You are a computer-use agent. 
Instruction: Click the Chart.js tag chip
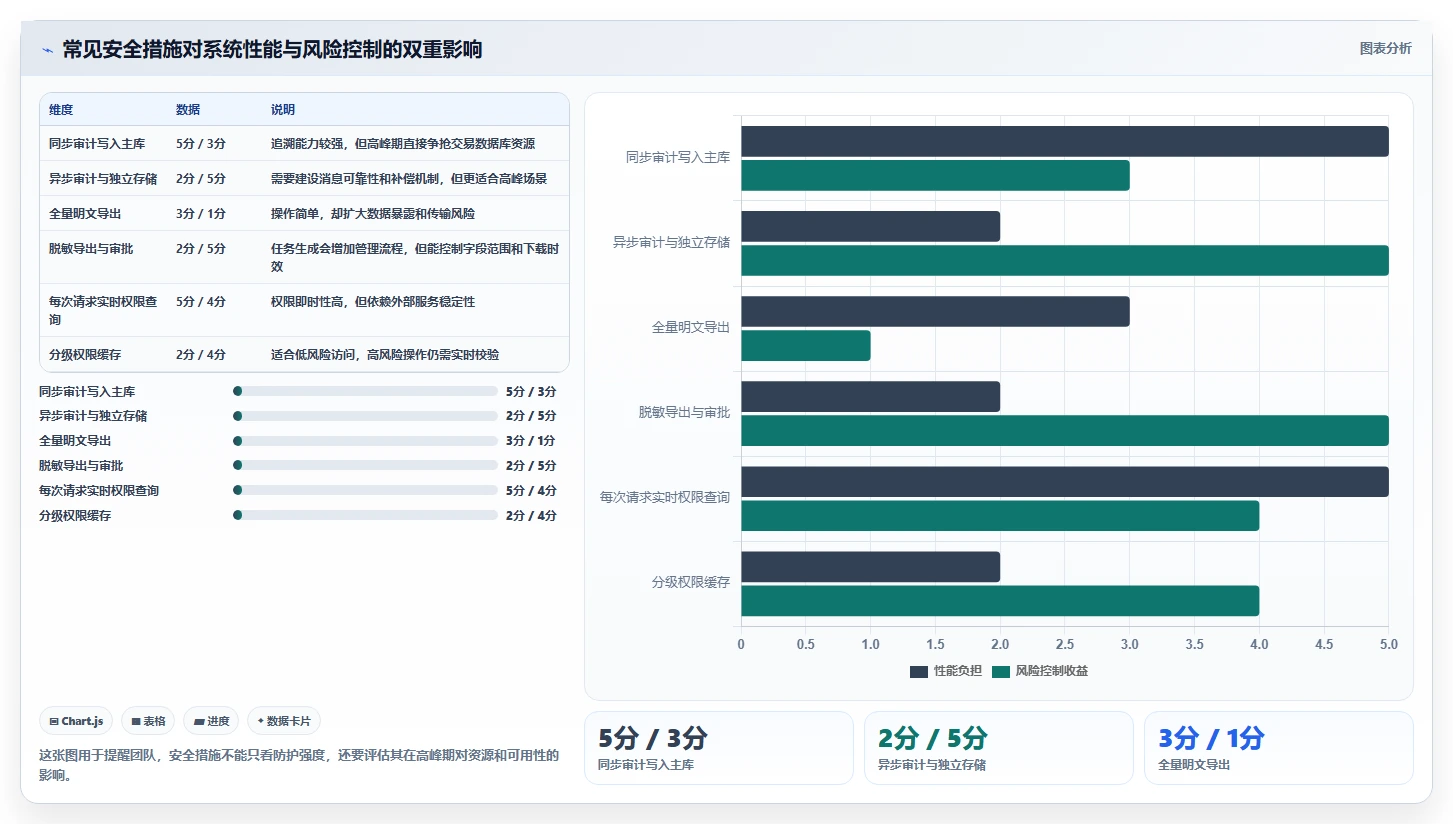tap(77, 721)
